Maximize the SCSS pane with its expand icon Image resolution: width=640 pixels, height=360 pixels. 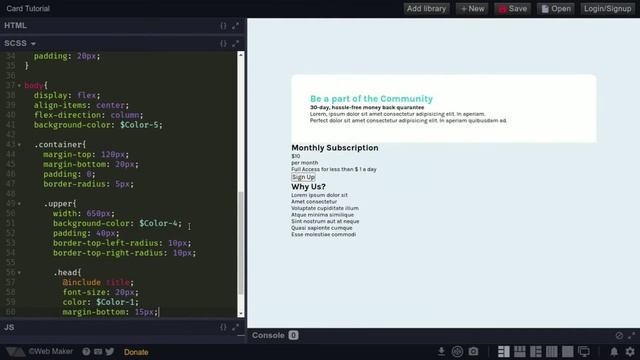point(236,43)
